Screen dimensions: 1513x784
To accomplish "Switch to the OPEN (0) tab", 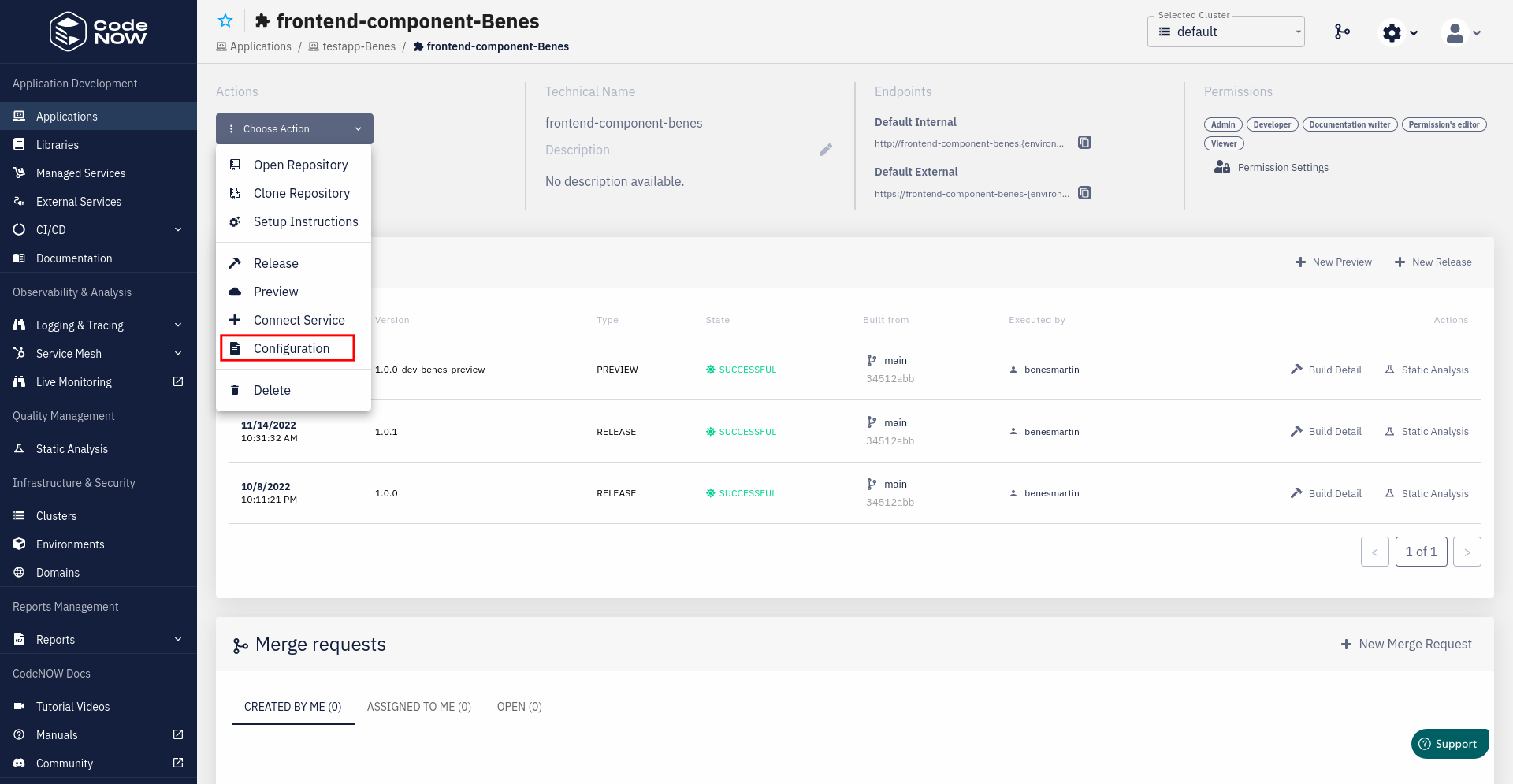I will pos(519,706).
